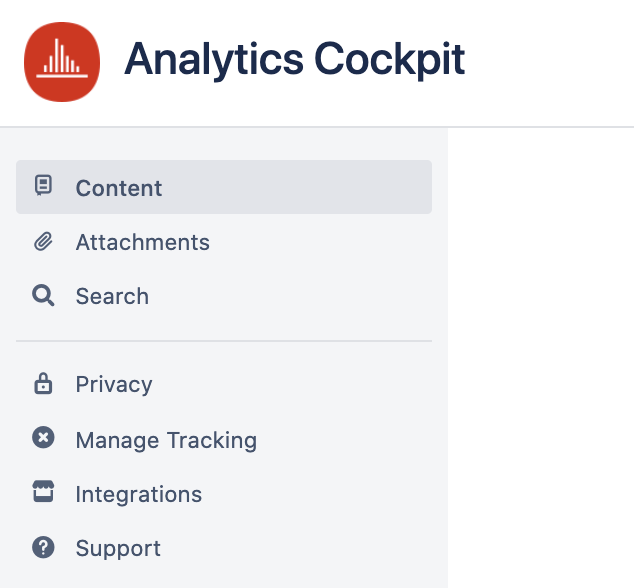Click the Content page icon

43,186
